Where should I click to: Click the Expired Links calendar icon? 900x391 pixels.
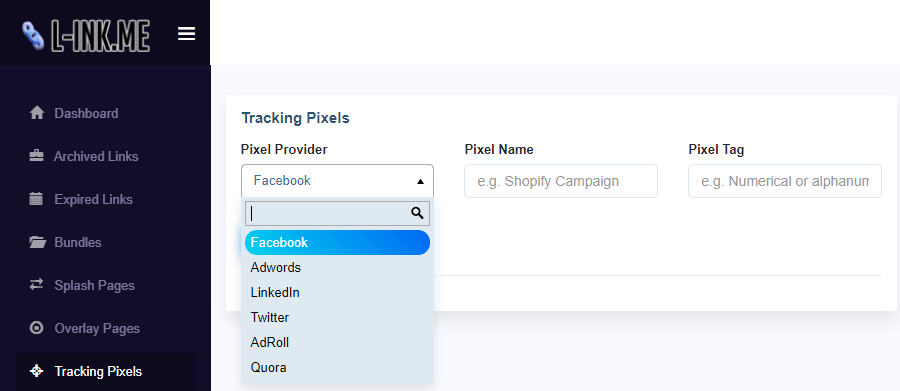36,199
